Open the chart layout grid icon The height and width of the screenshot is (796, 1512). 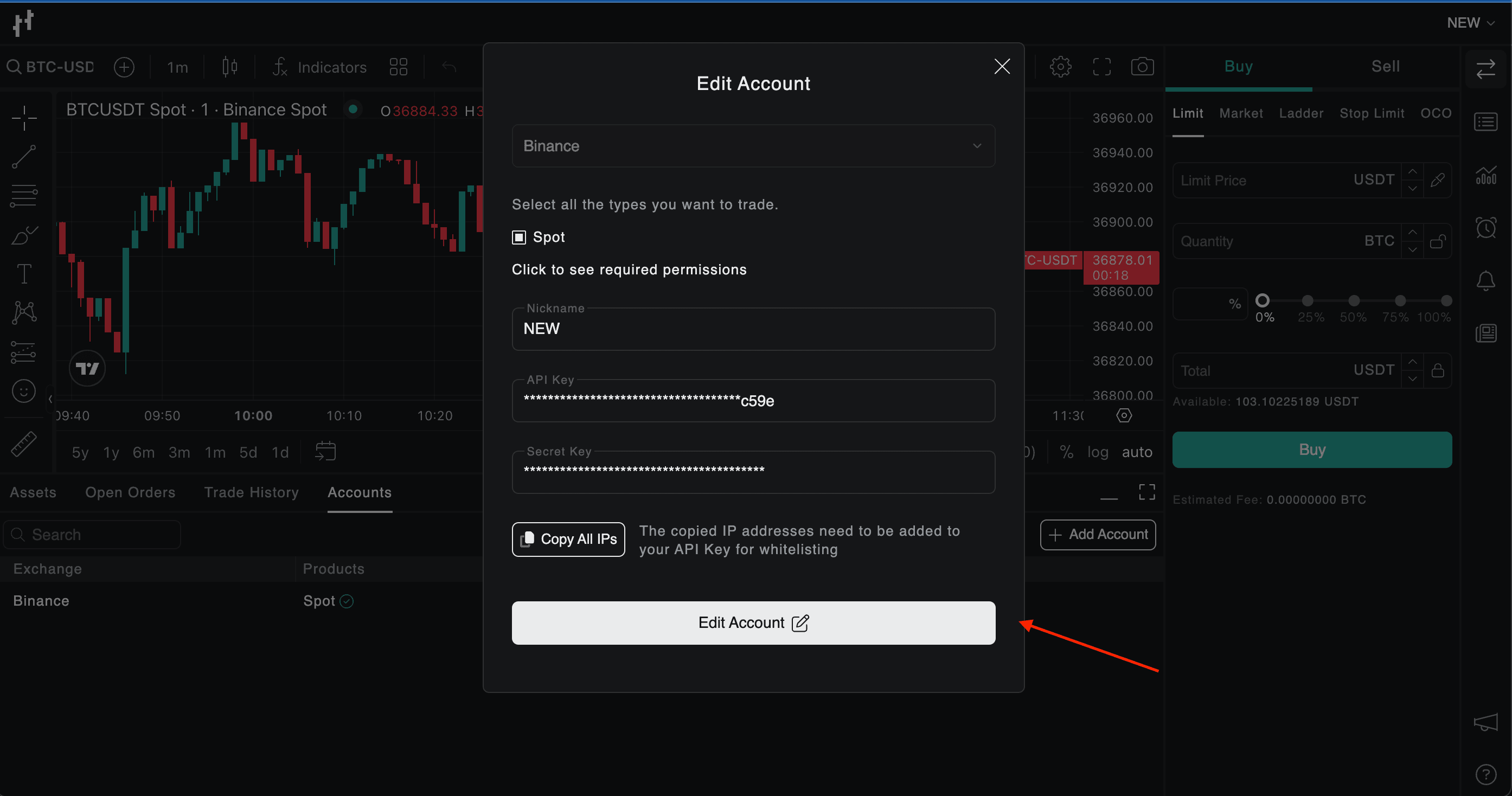399,67
